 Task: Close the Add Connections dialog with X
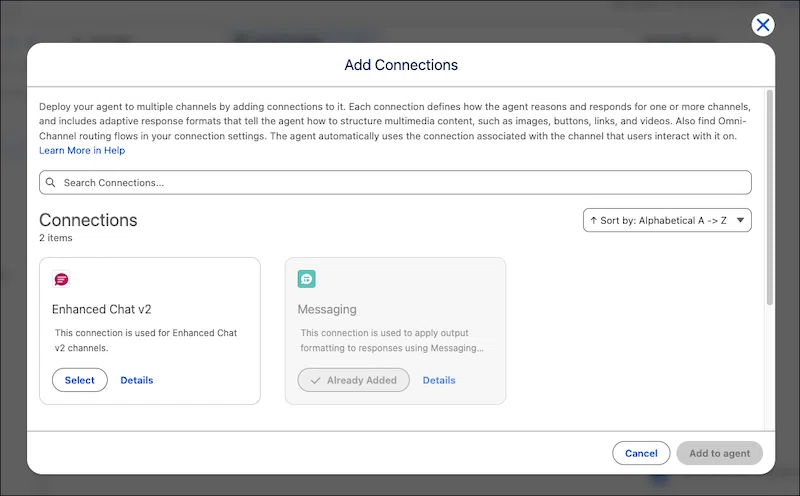pyautogui.click(x=763, y=24)
